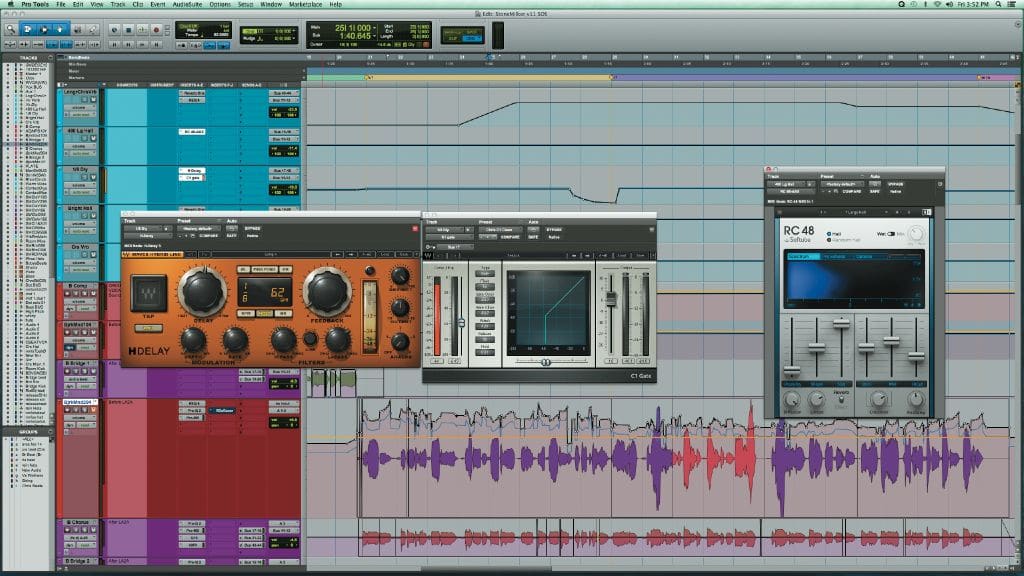The height and width of the screenshot is (576, 1024).
Task: Click the Save button in H-Delay toolbar
Action: pos(404,254)
